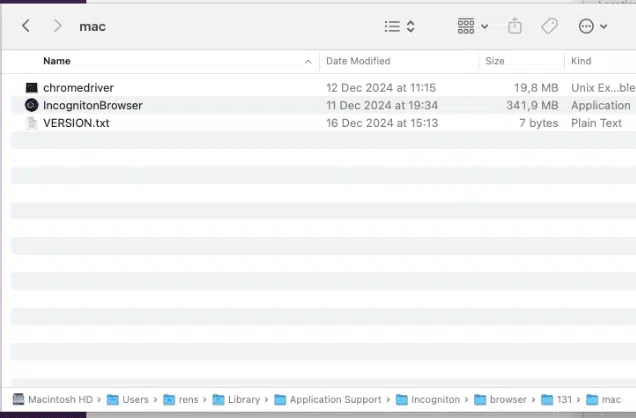Open the More actions ellipsis menu
Viewport: 636px width, 418px height.
(592, 26)
